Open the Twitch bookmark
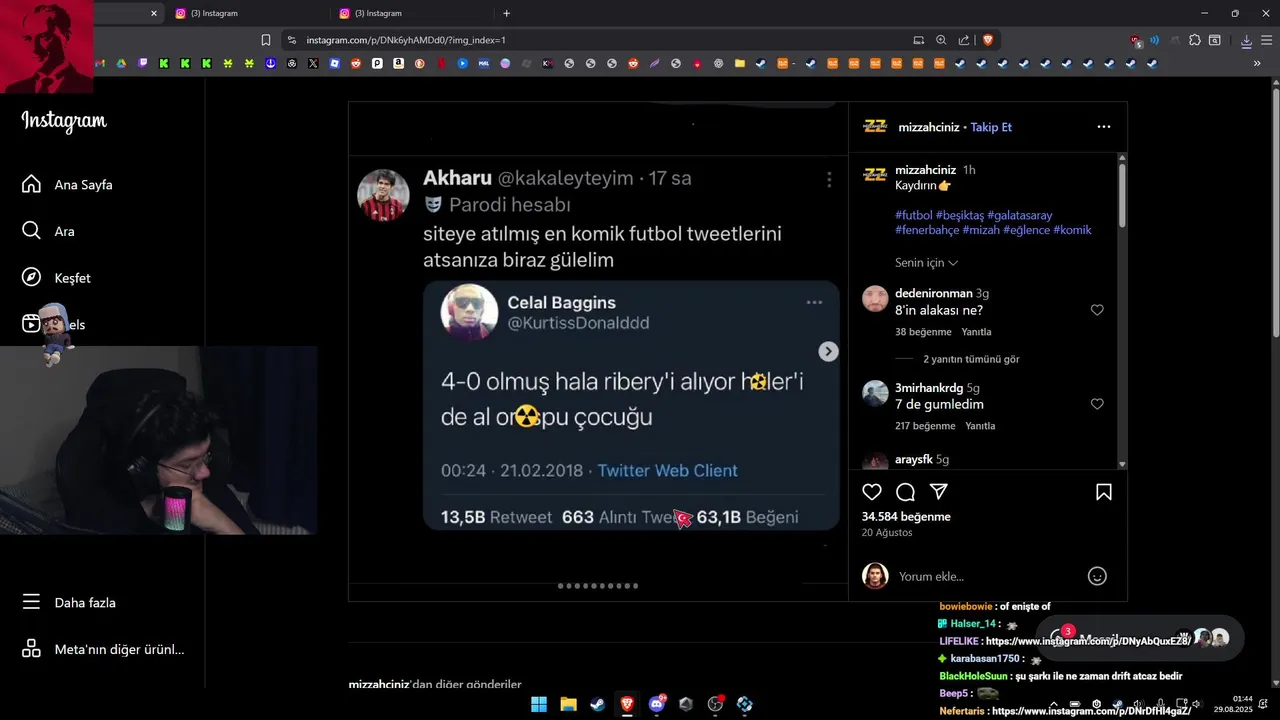Image resolution: width=1280 pixels, height=720 pixels. pos(143,64)
